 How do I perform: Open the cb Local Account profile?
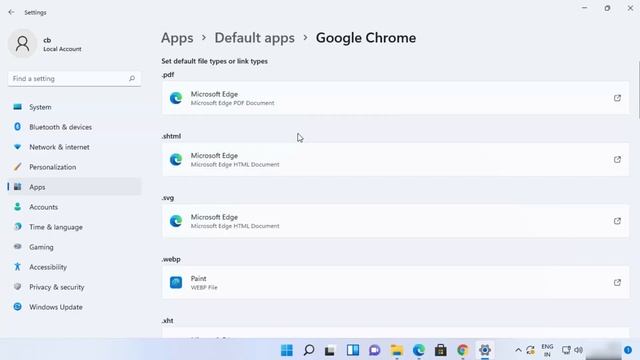click(x=45, y=44)
